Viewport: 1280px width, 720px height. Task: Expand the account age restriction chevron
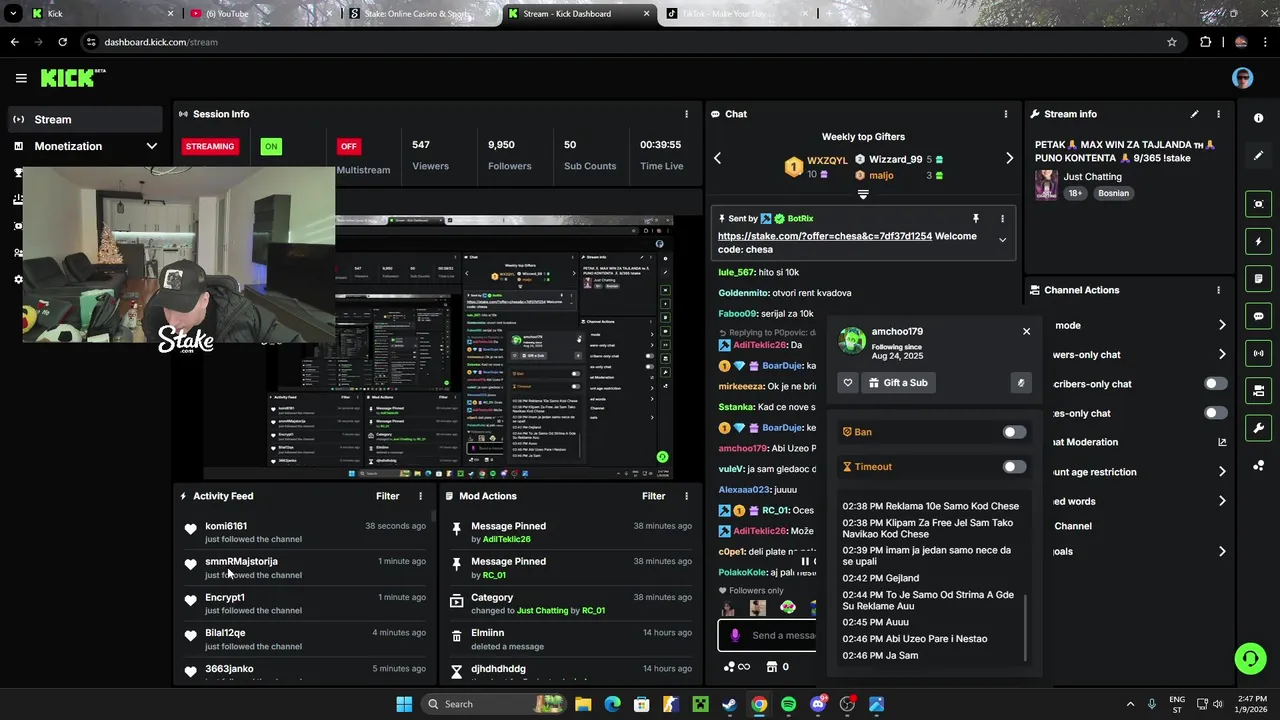(1221, 472)
